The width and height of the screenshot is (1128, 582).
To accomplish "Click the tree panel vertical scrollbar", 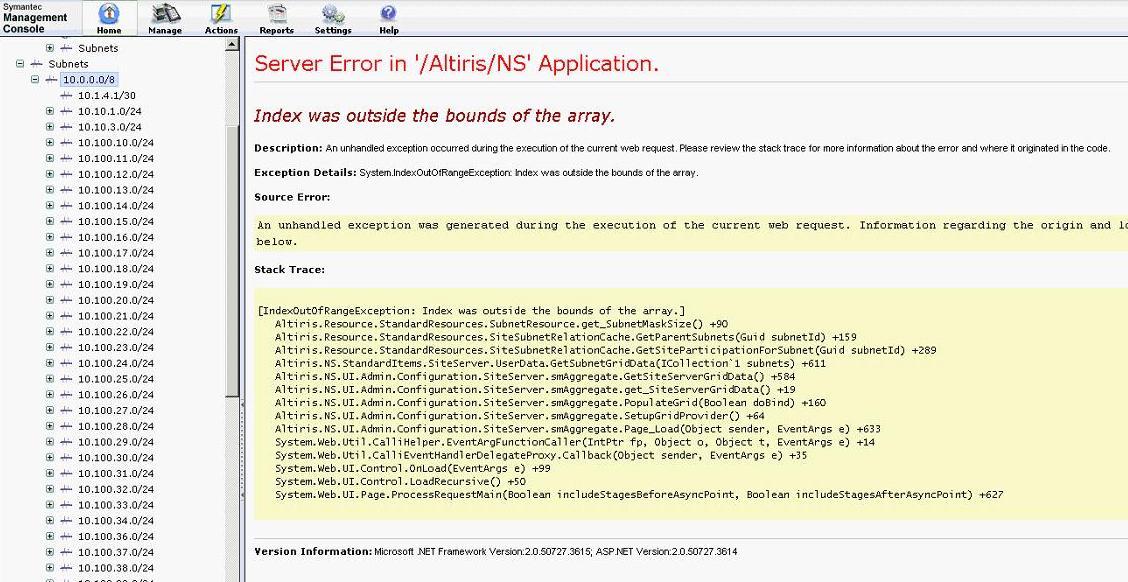I will tap(233, 250).
